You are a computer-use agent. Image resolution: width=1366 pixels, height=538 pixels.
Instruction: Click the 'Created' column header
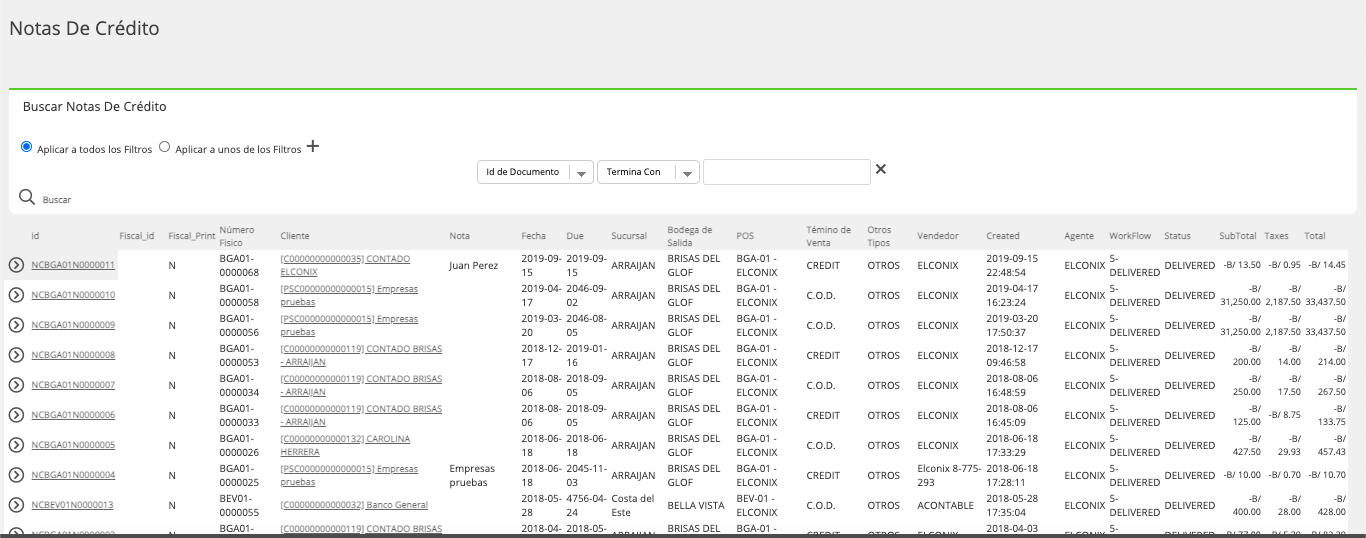click(1003, 236)
